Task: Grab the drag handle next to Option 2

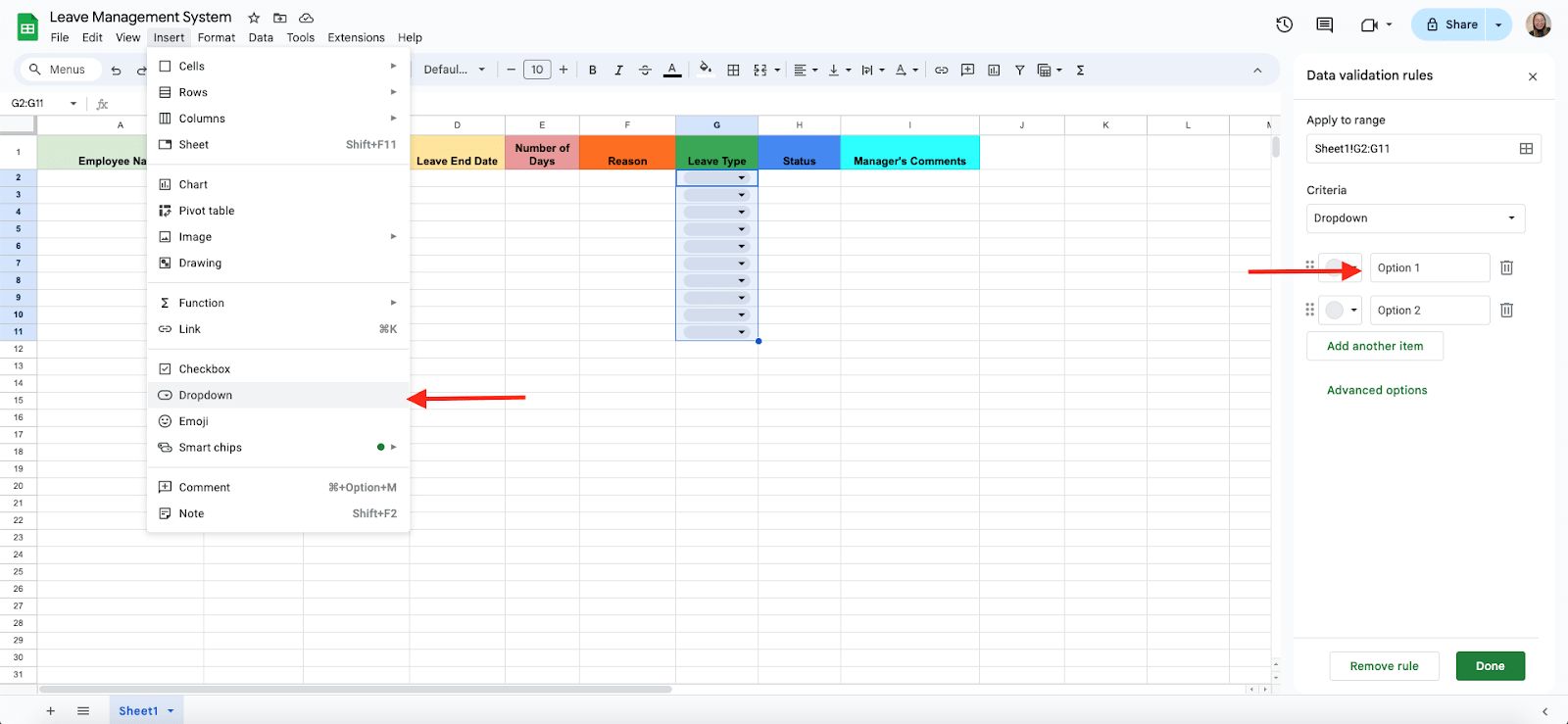Action: click(1310, 310)
